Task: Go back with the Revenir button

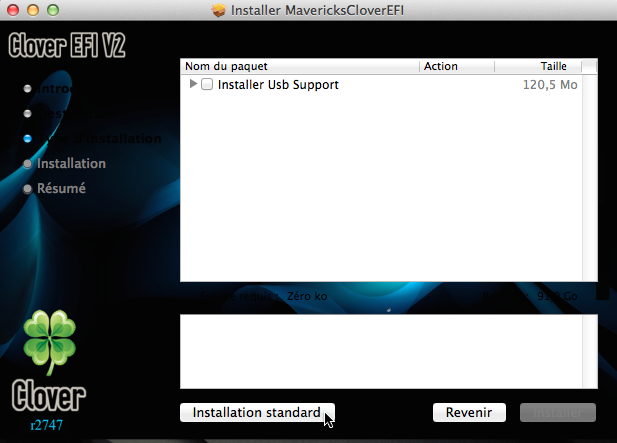Action: [469, 412]
